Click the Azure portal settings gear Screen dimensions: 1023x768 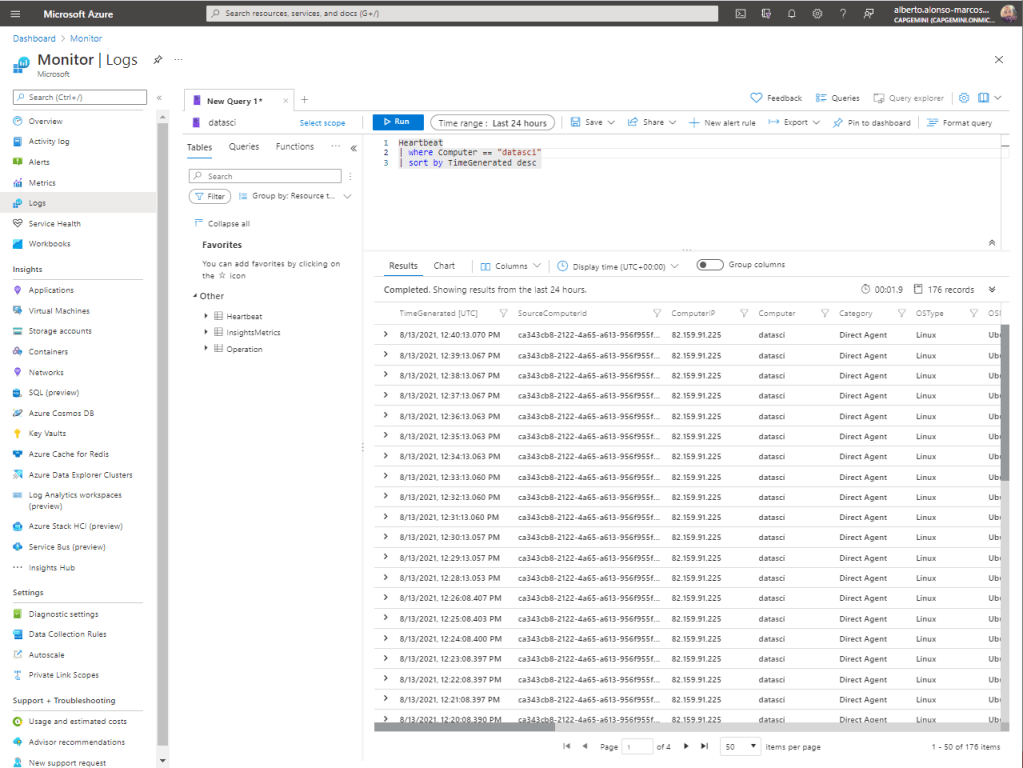tap(817, 14)
